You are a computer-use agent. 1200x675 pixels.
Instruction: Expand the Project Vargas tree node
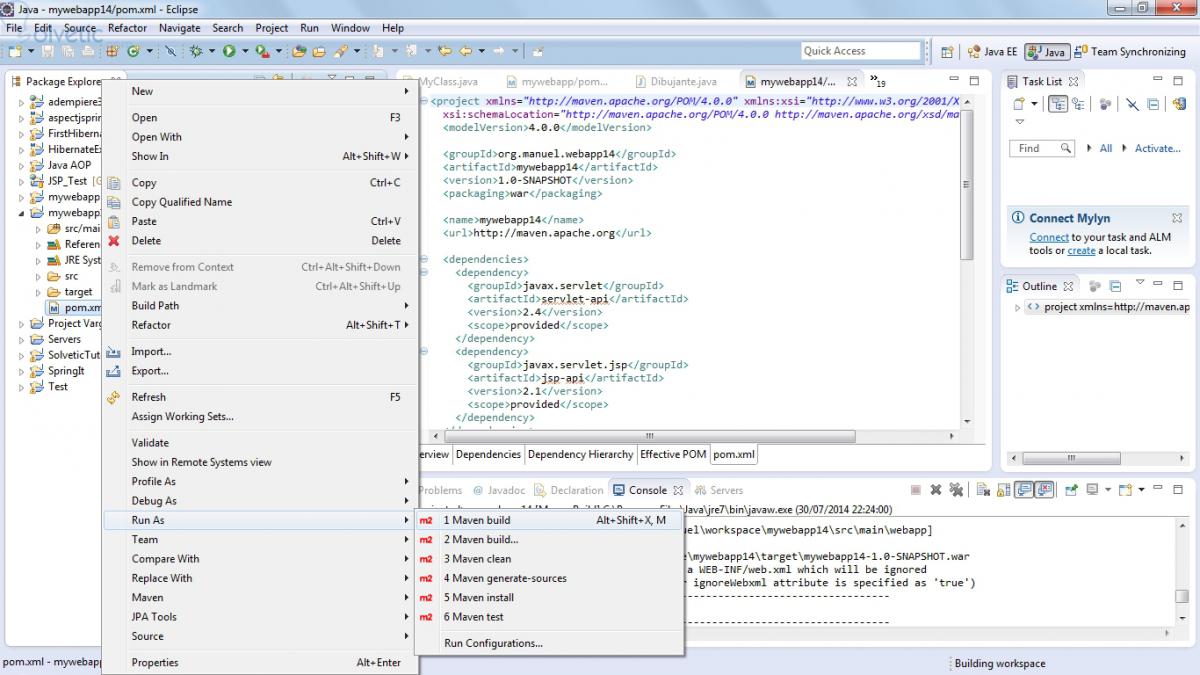(x=21, y=324)
